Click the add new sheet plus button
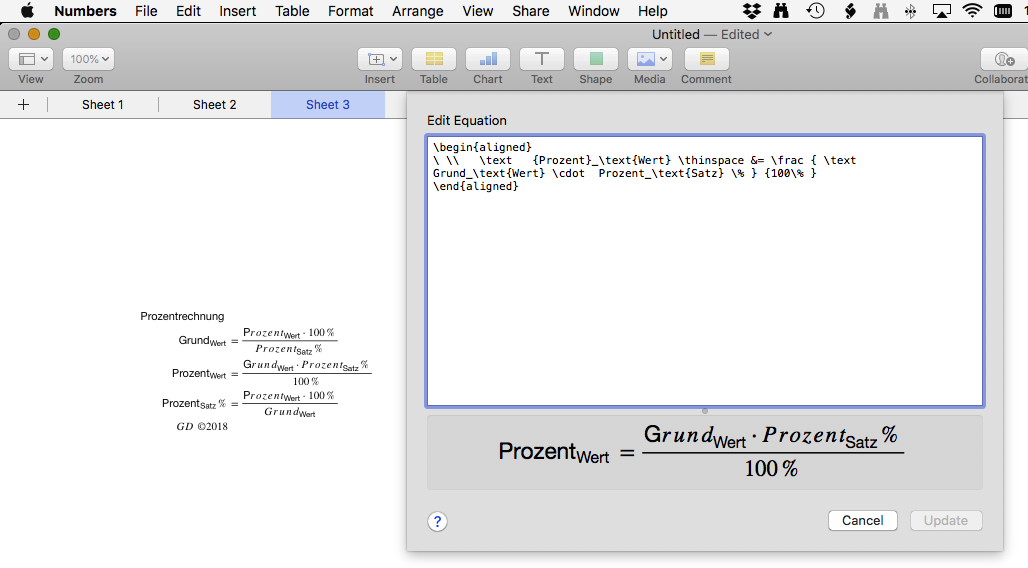This screenshot has height=568, width=1028. (24, 104)
